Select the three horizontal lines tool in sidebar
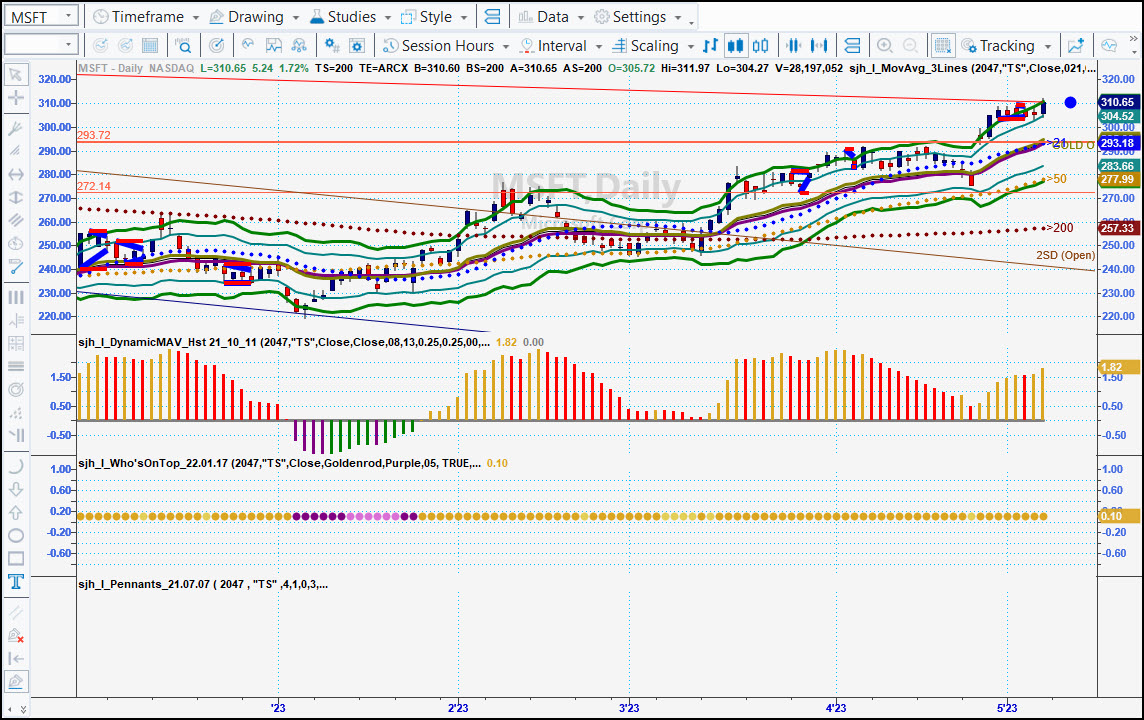This screenshot has height=720, width=1144. [15, 366]
